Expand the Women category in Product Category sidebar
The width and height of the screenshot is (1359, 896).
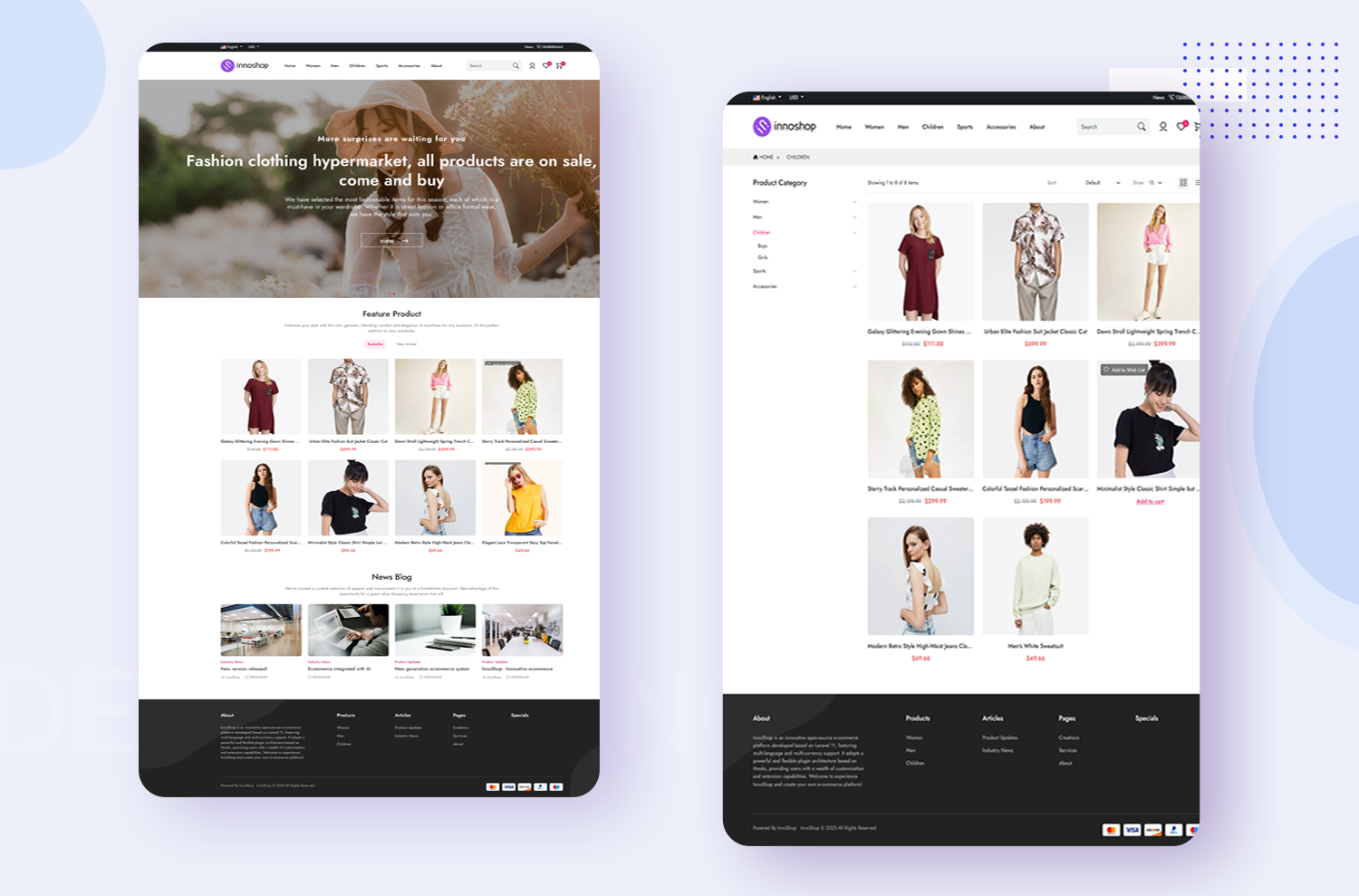pyautogui.click(x=854, y=202)
